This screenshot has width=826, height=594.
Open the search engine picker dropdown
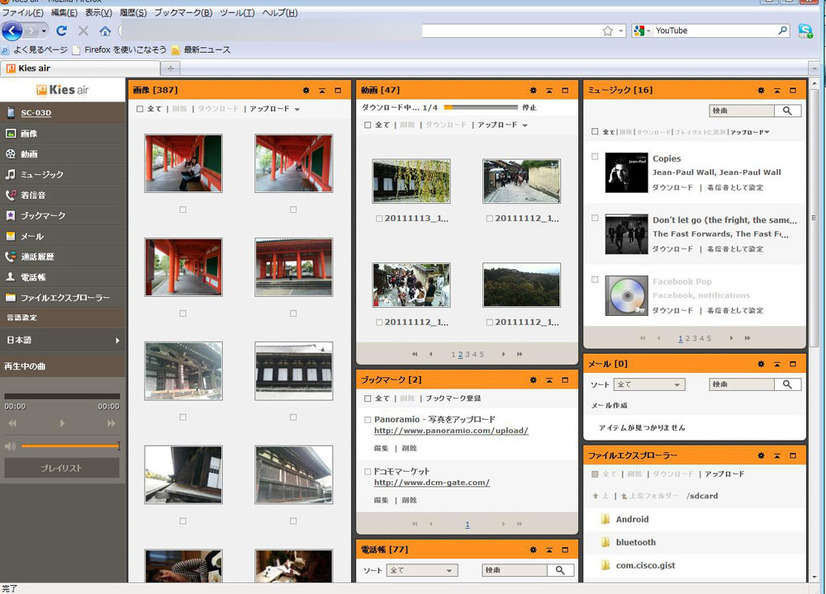[x=642, y=31]
